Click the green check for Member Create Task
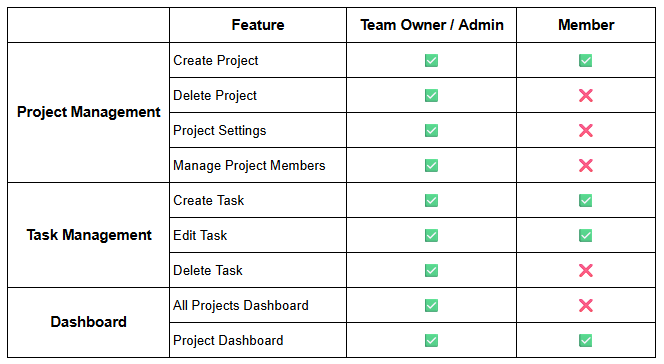This screenshot has height=364, width=664. (585, 200)
